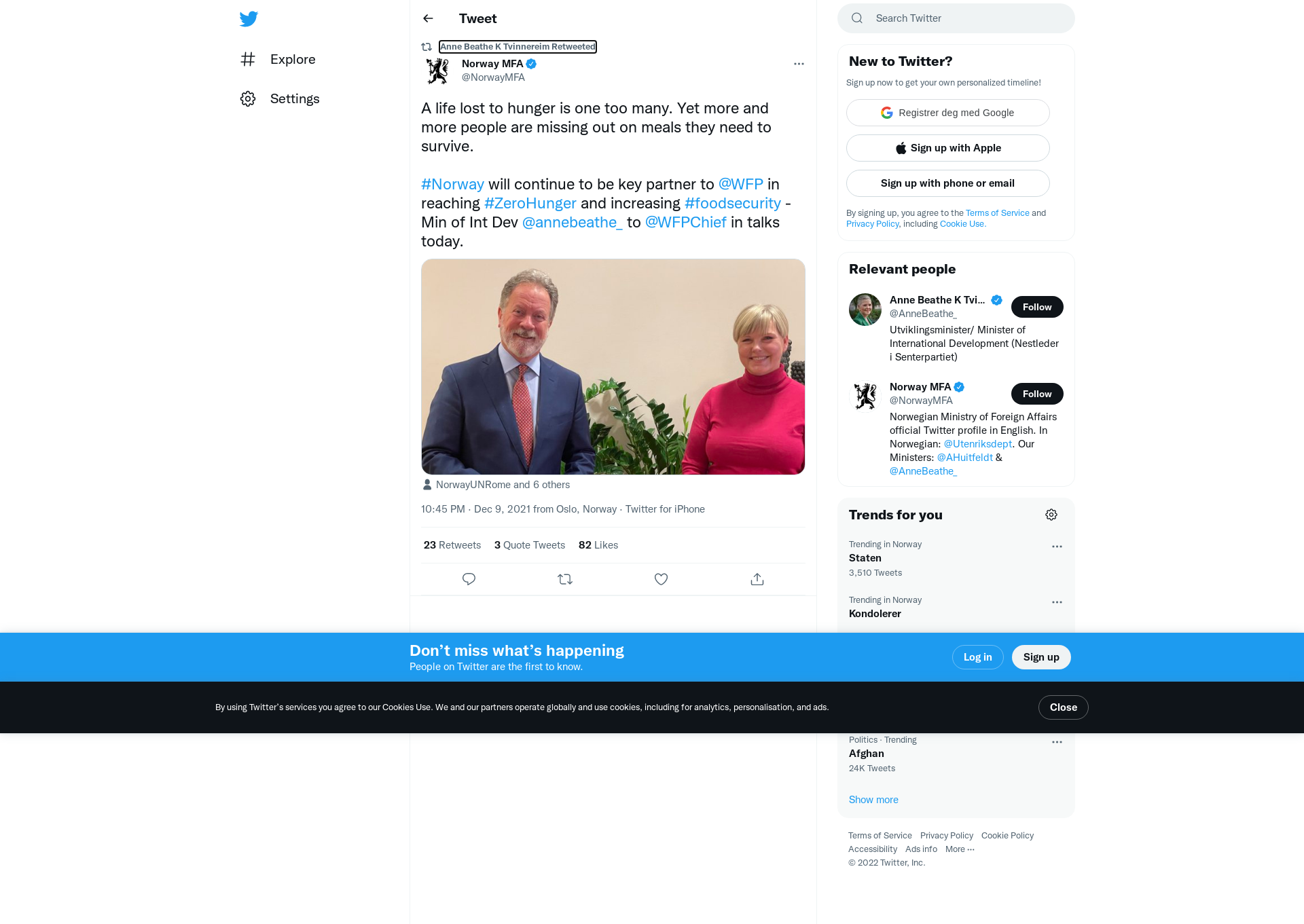The width and height of the screenshot is (1304, 924).
Task: Go back using the arrow icon
Action: [x=428, y=18]
